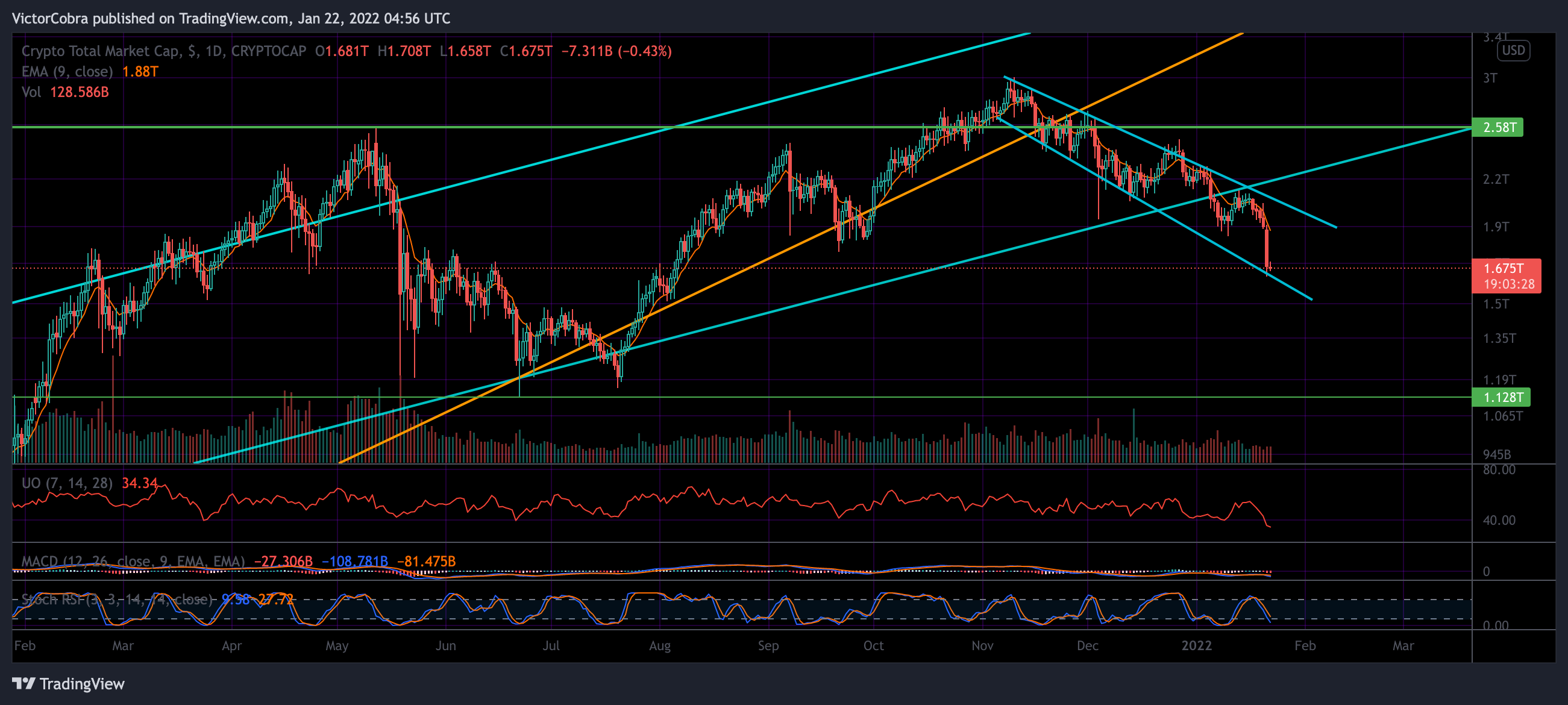This screenshot has height=705, width=1568.
Task: Click the USD currency button
Action: [1513, 50]
